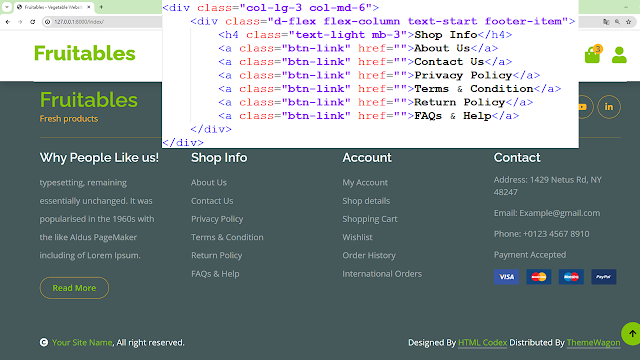Click the back-to-top arrow button

click(x=631, y=333)
